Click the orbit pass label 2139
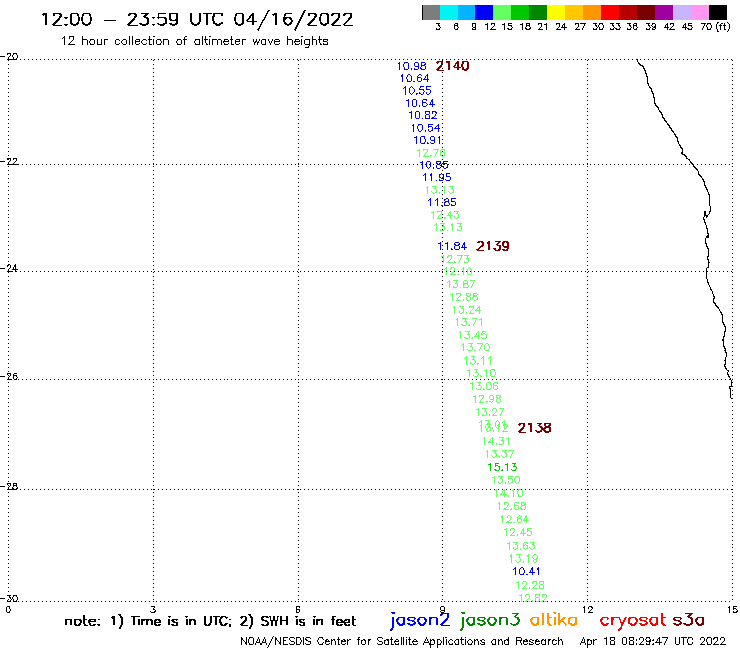Viewport: 740px width, 650px height. click(492, 246)
